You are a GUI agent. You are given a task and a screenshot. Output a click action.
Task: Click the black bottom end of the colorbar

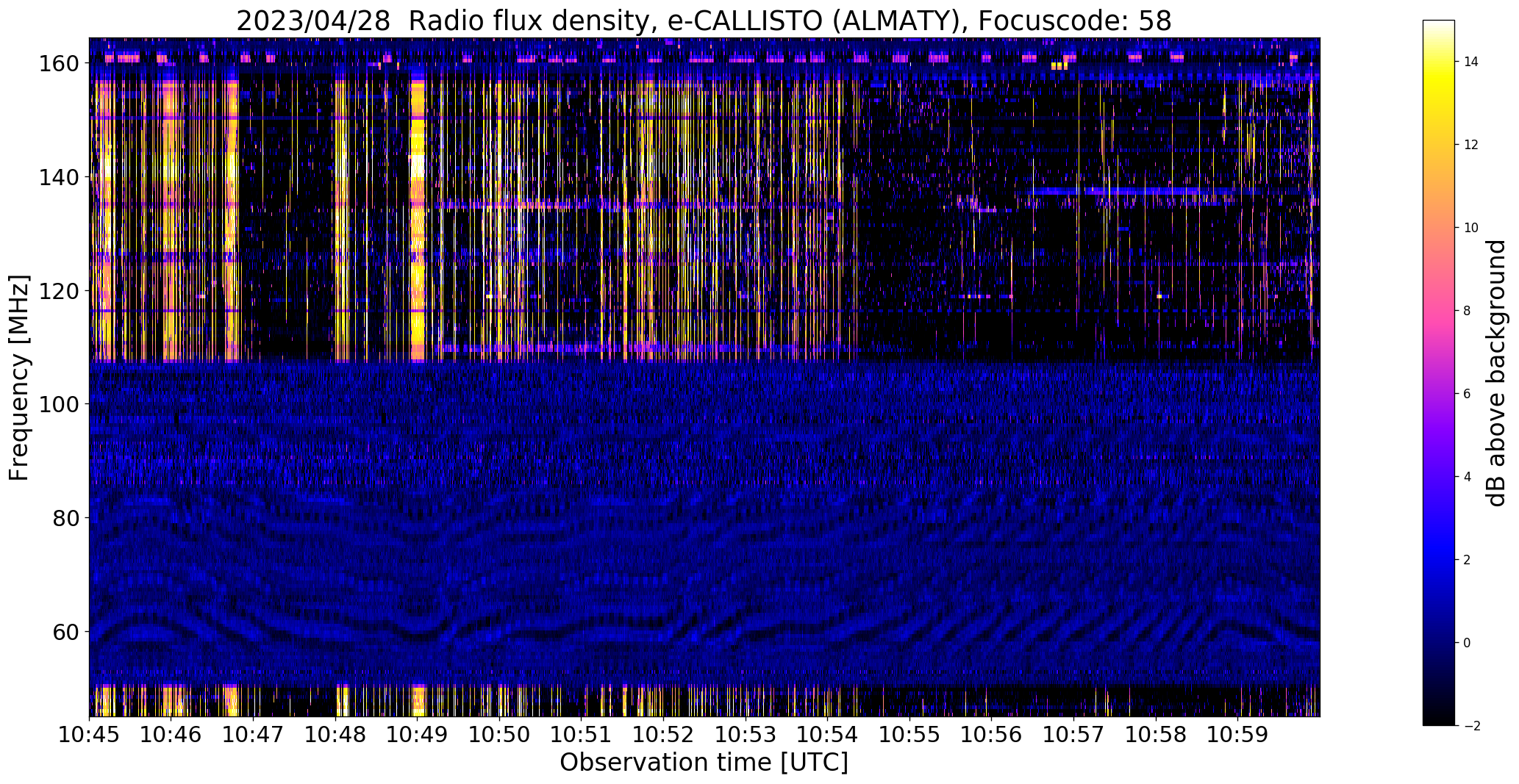tap(1439, 720)
